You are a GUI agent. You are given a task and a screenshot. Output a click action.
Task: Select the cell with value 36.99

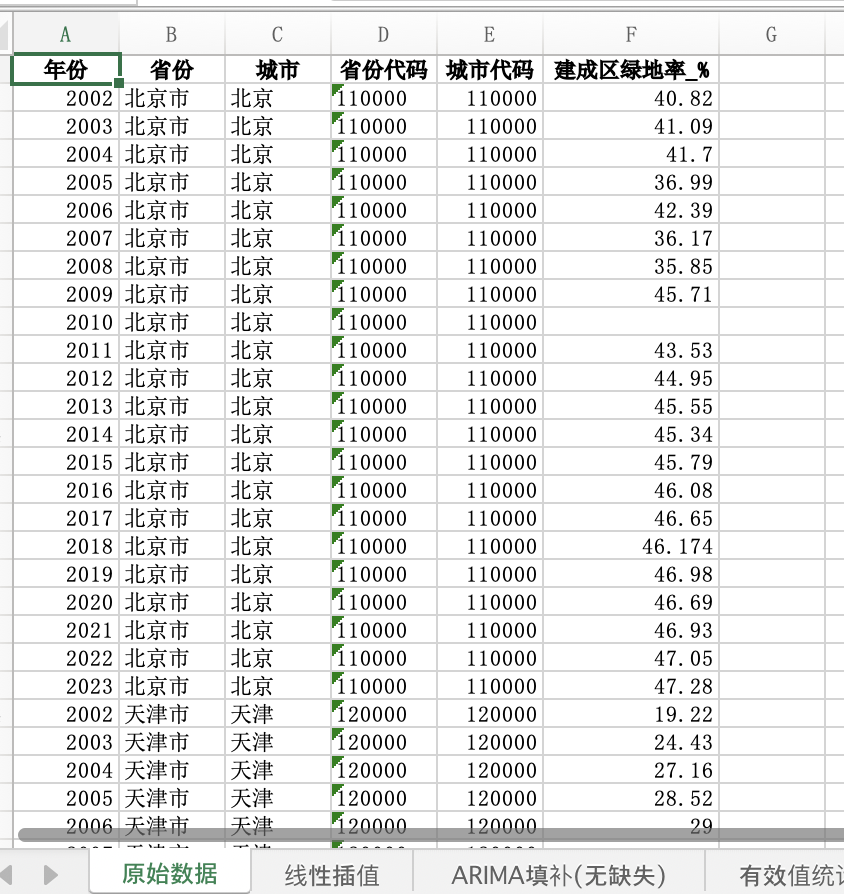click(631, 182)
